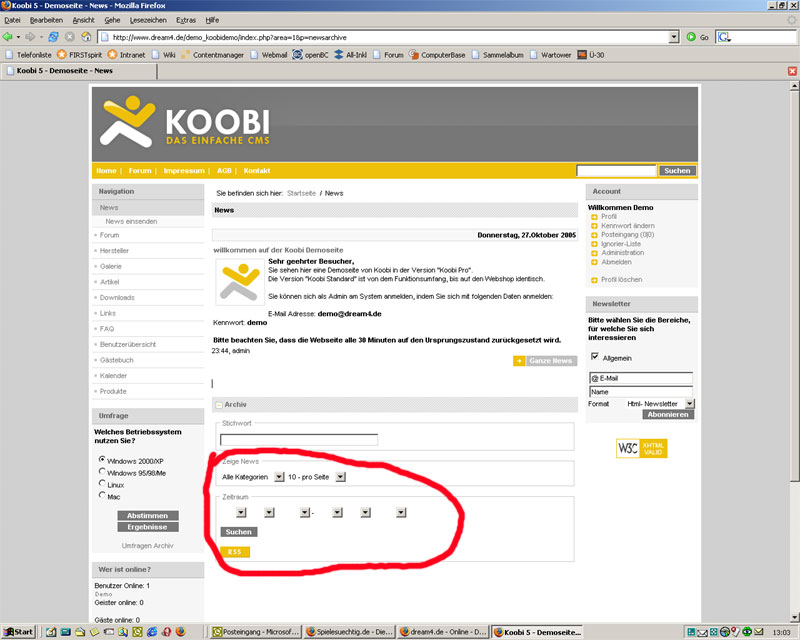Open the Impressum link in yellow bar
This screenshot has width=800, height=640.
coord(184,170)
